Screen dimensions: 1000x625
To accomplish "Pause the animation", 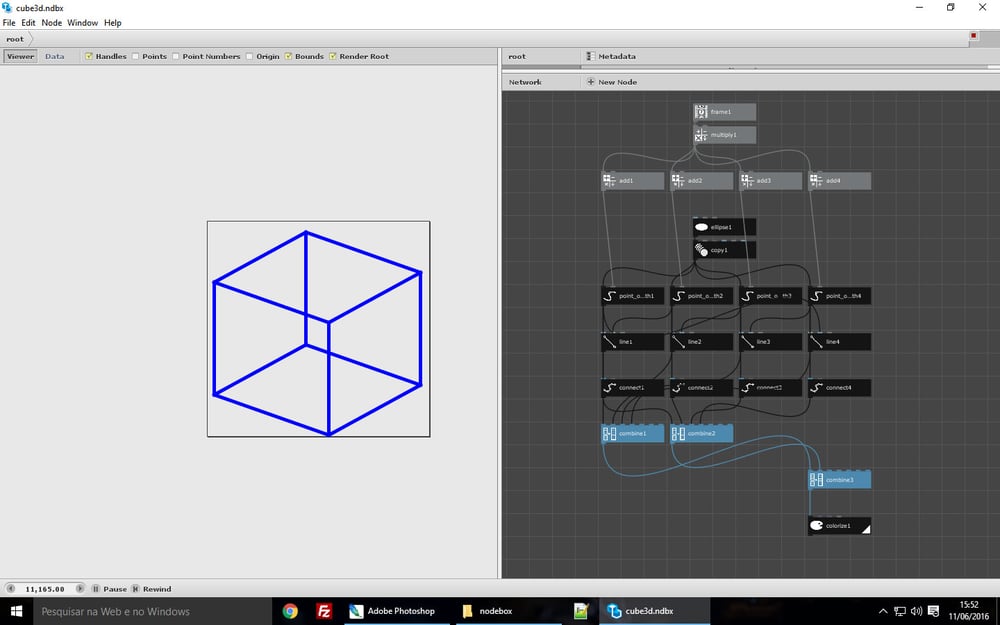I will pyautogui.click(x=109, y=589).
